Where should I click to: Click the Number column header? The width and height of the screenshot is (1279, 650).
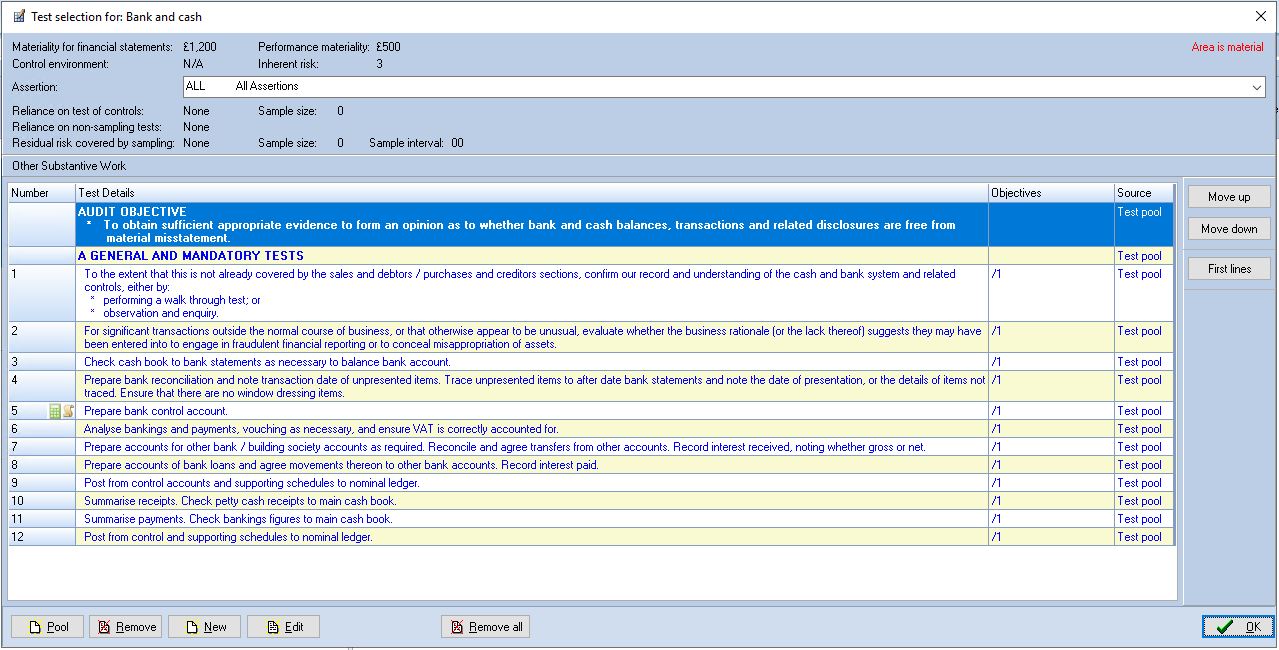pyautogui.click(x=42, y=193)
